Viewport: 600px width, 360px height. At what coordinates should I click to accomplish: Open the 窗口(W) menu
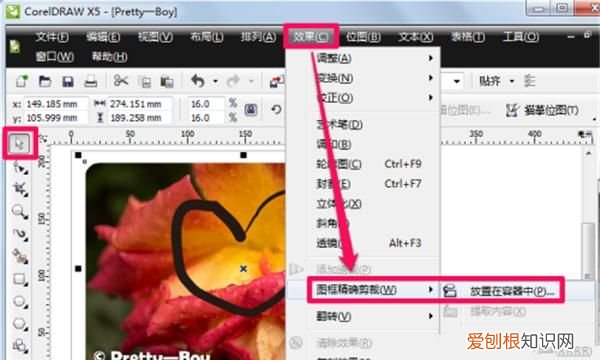click(x=55, y=57)
